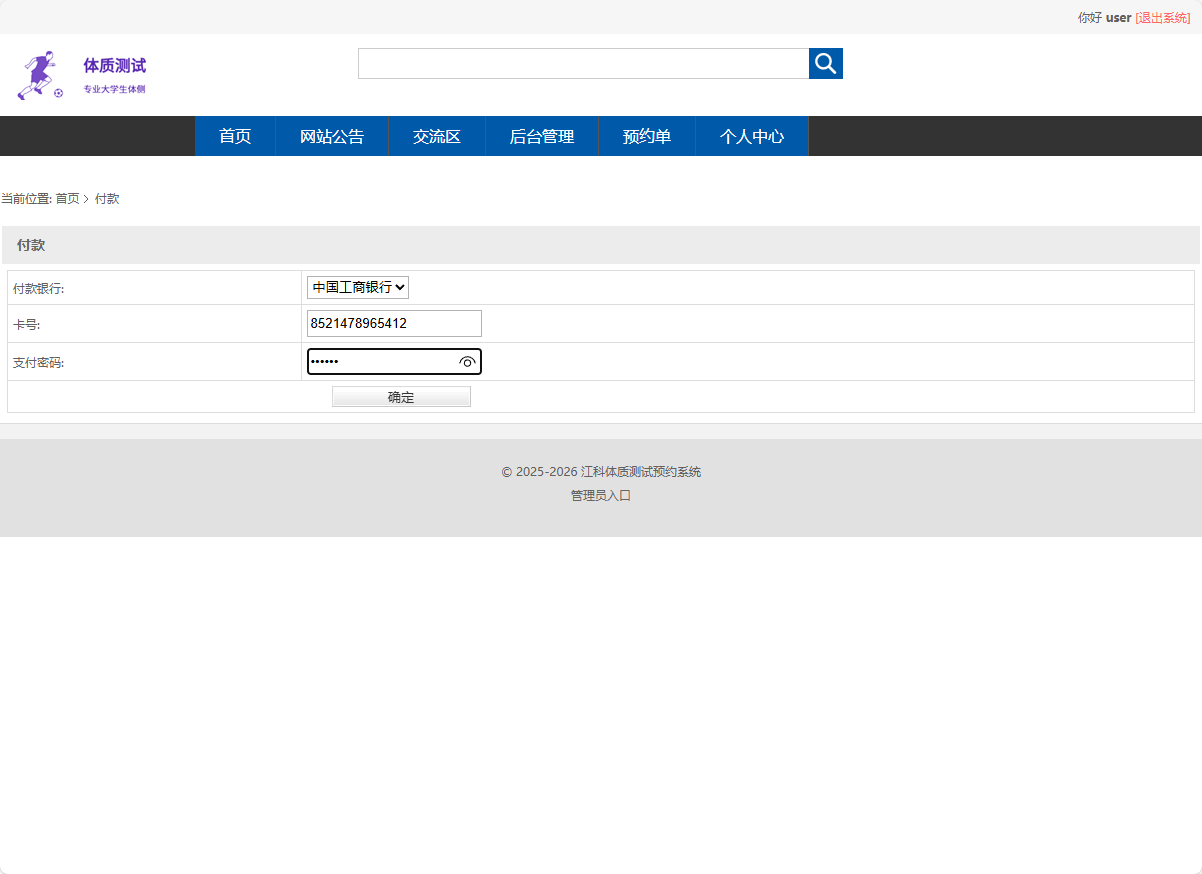Click the 体质测试 site title
The width and height of the screenshot is (1202, 874).
coord(115,66)
